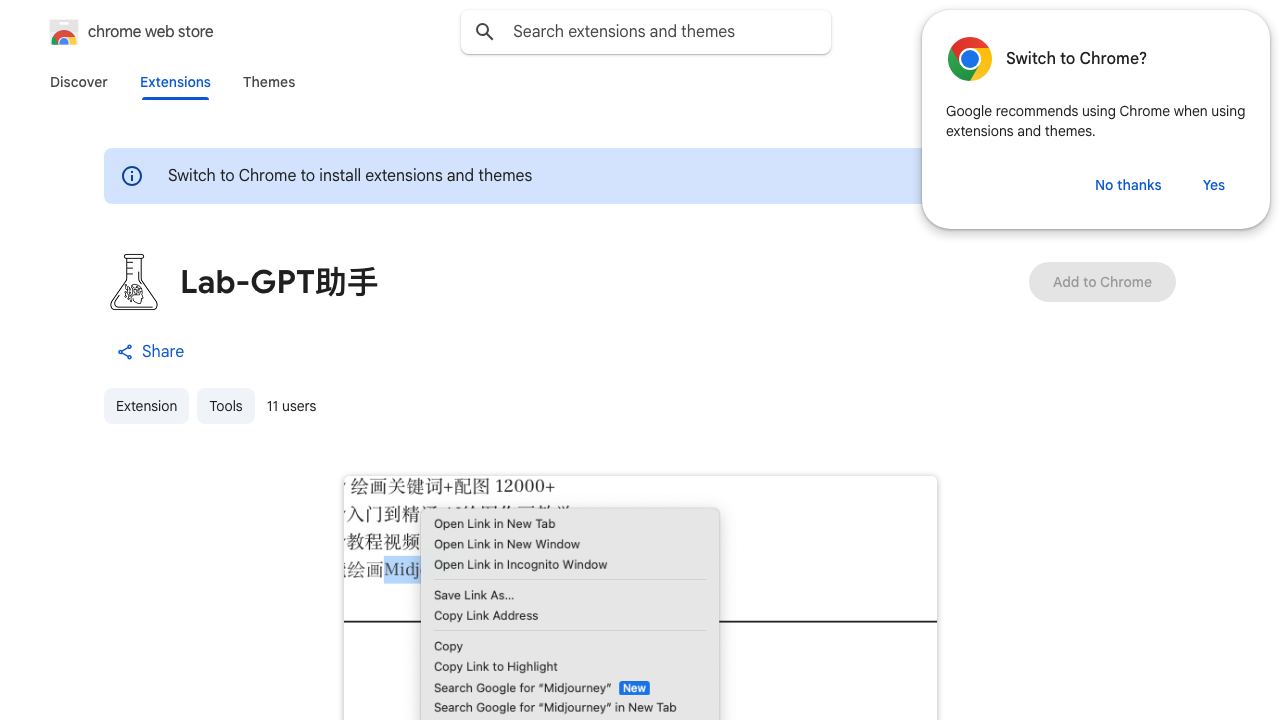Open the Tools category chip

pos(226,406)
